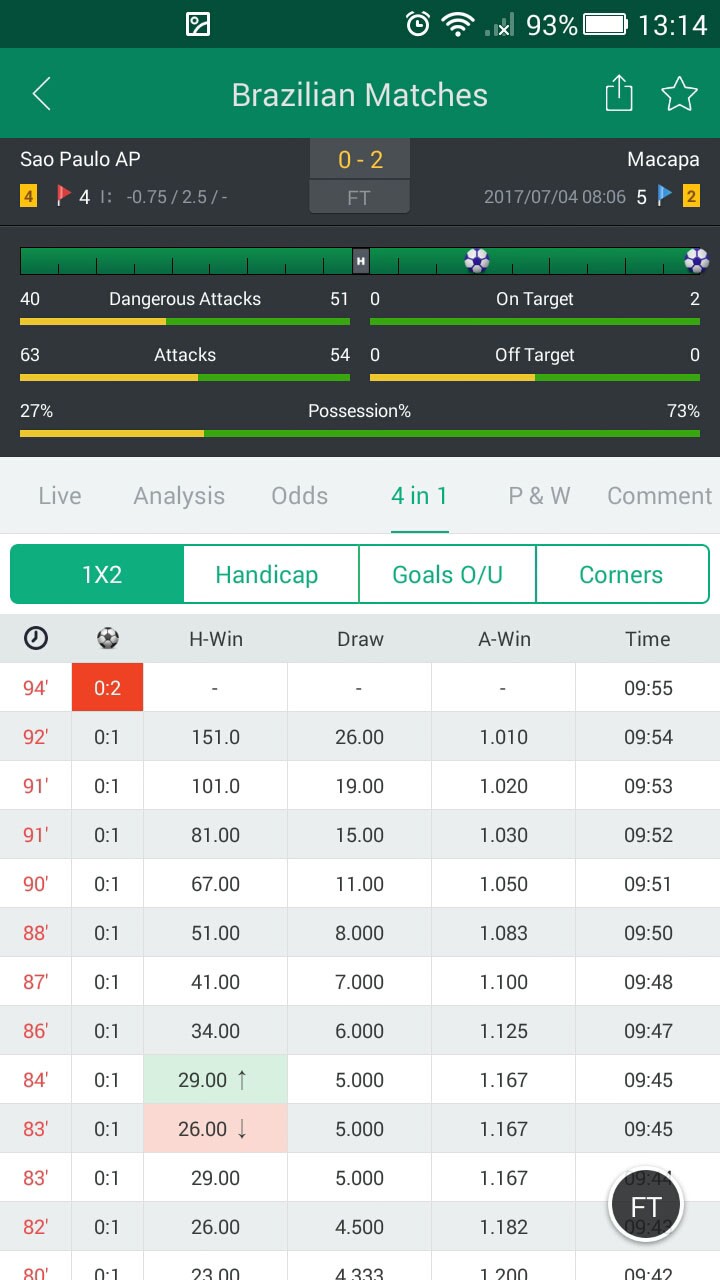The image size is (720, 1280).
Task: Tap the half-time H marker on timeline
Action: 361,261
